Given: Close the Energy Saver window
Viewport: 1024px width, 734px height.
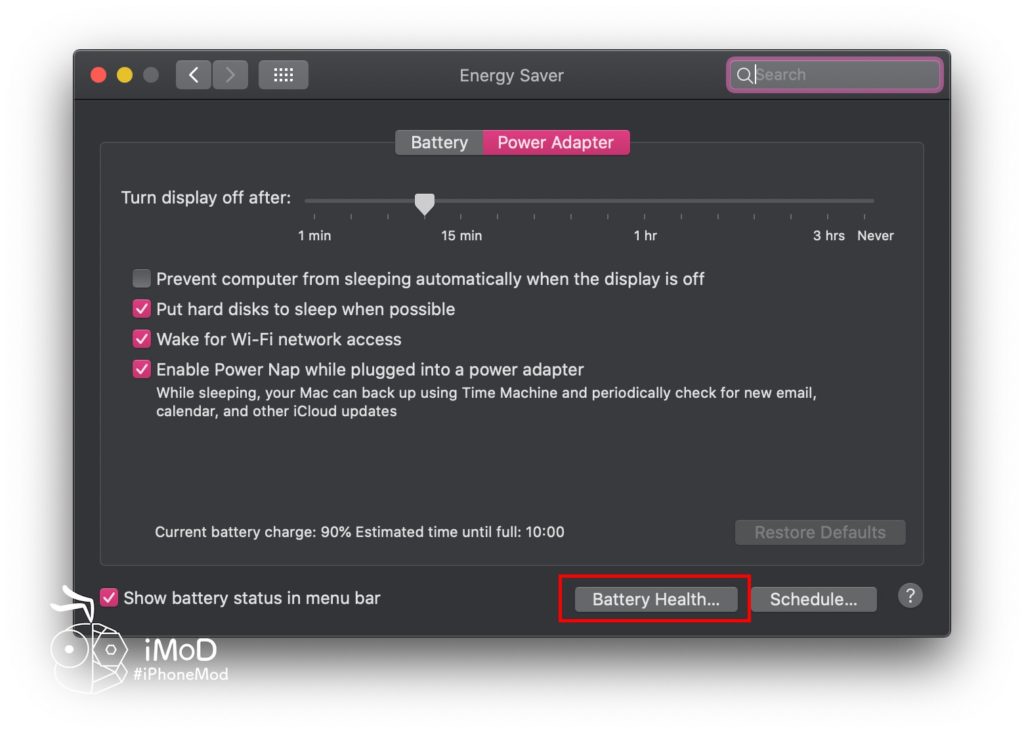Looking at the screenshot, I should 99,75.
